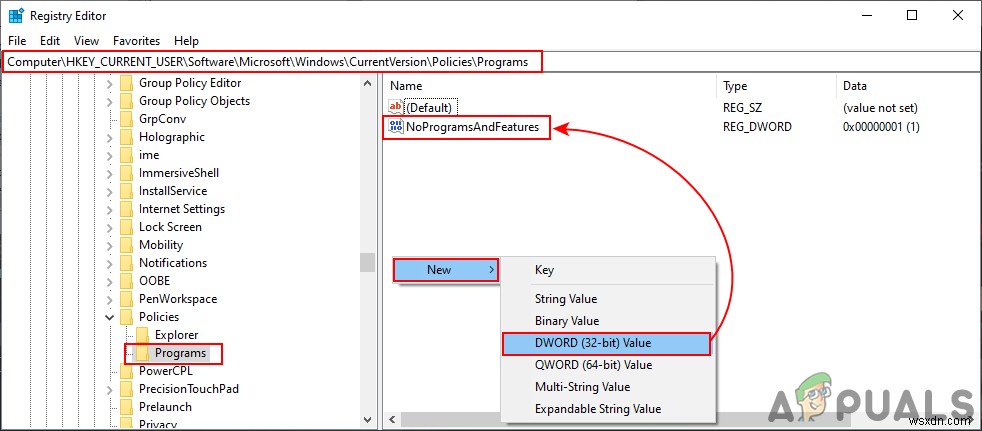Click the (Default) string value icon
Image resolution: width=982 pixels, height=431 pixels.
[396, 107]
